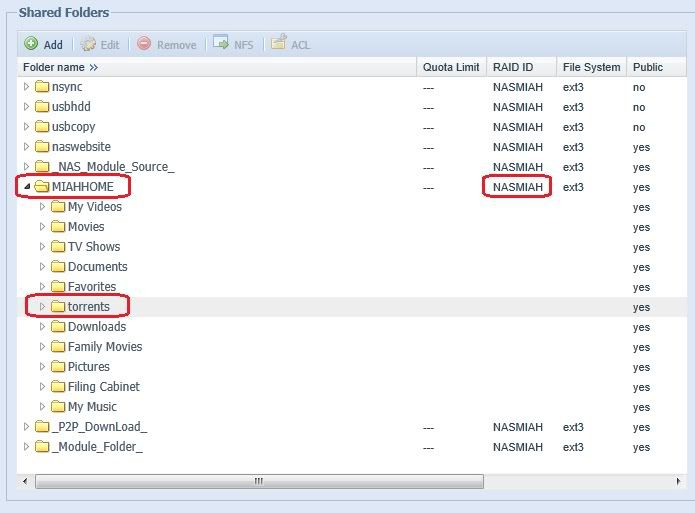The width and height of the screenshot is (695, 513).
Task: Click the torrents folder name
Action: point(89,306)
